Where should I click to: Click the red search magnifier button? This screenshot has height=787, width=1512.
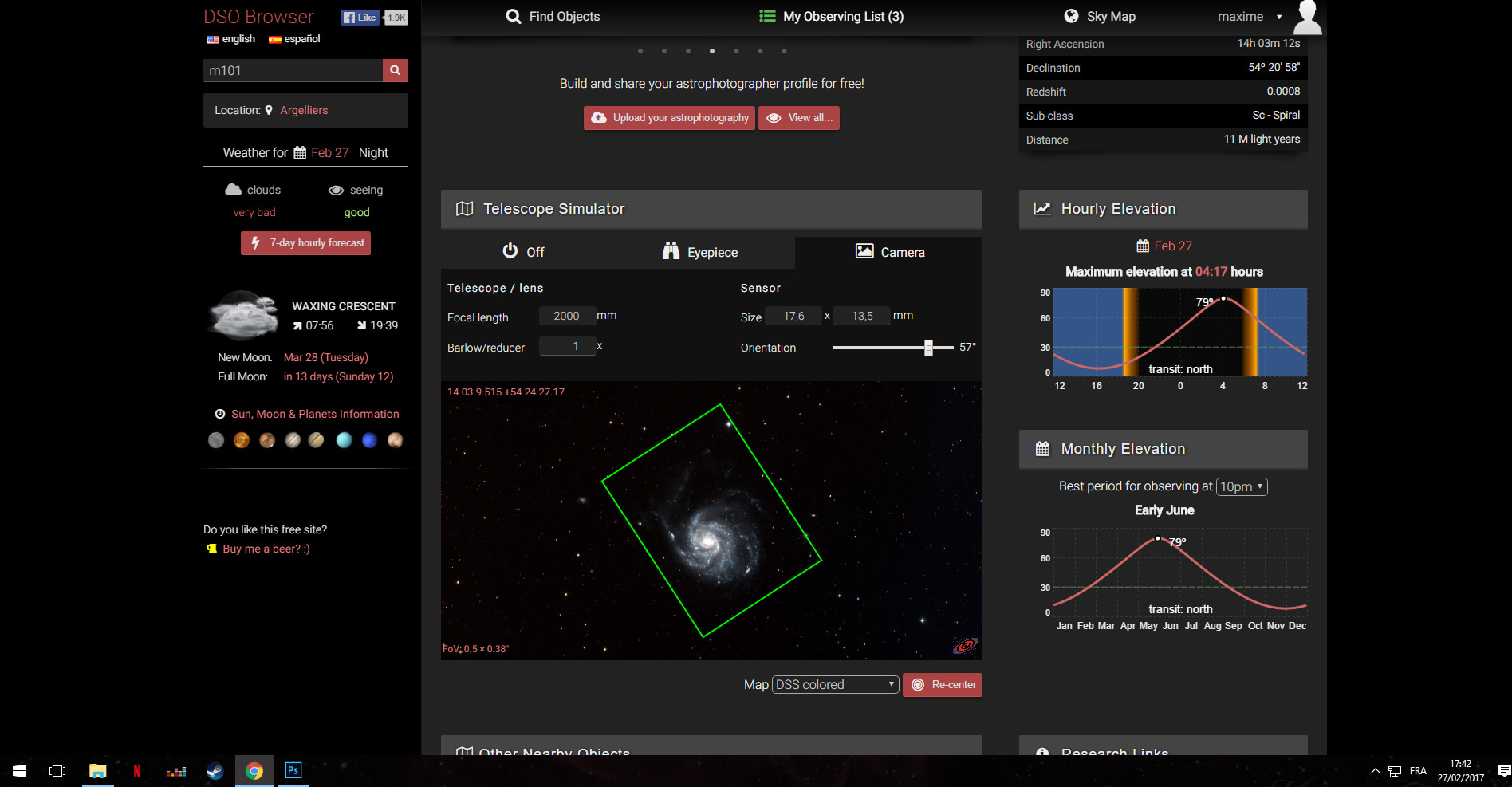395,70
